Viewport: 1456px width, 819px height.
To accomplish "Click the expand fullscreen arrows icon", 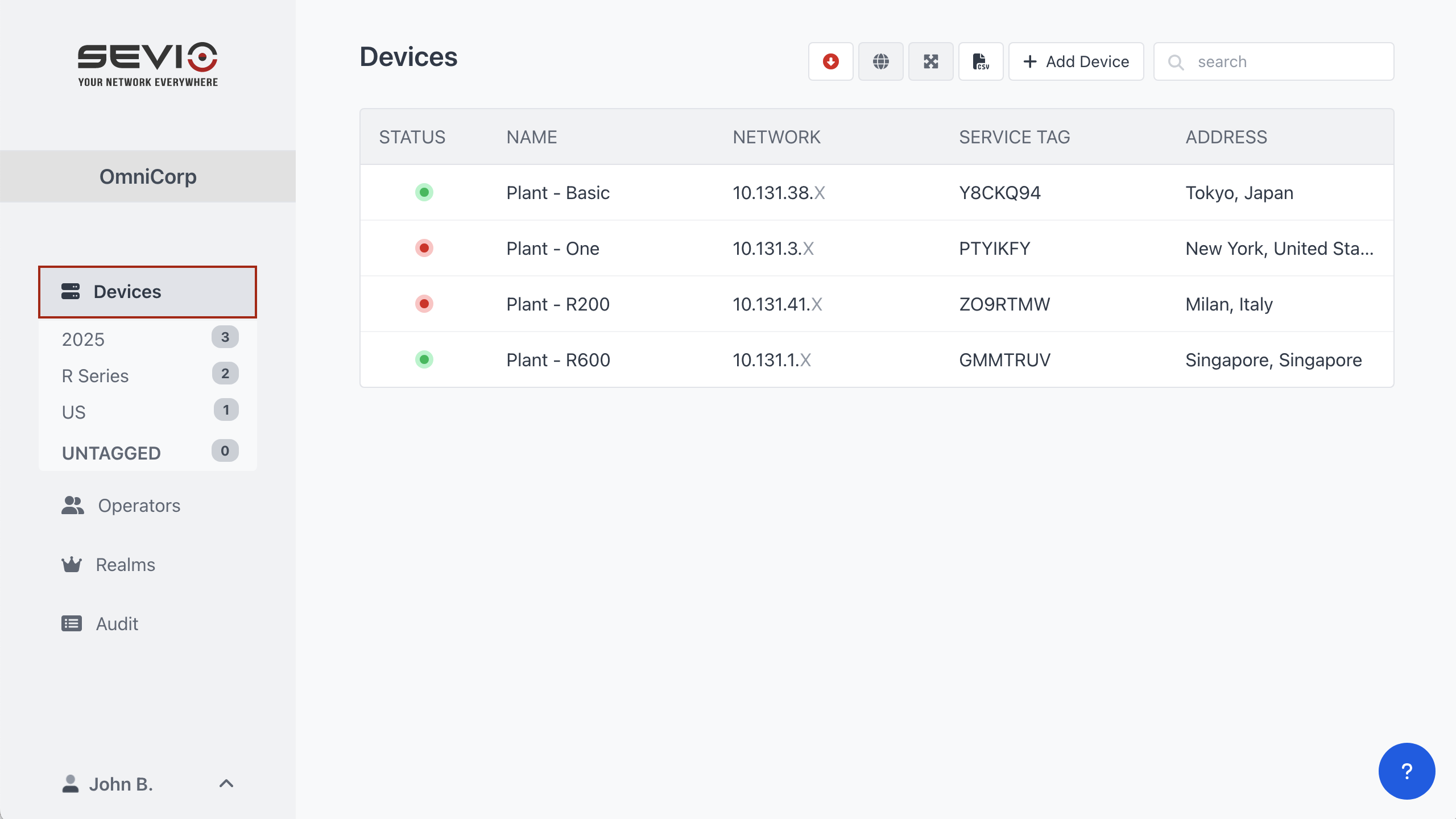I will click(930, 61).
